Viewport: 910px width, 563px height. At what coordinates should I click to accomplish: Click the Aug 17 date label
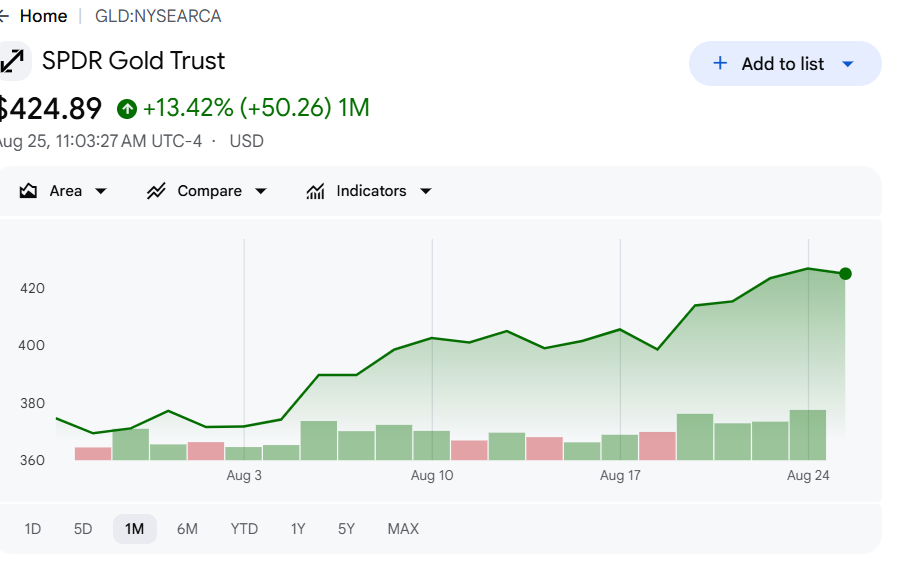tap(620, 475)
